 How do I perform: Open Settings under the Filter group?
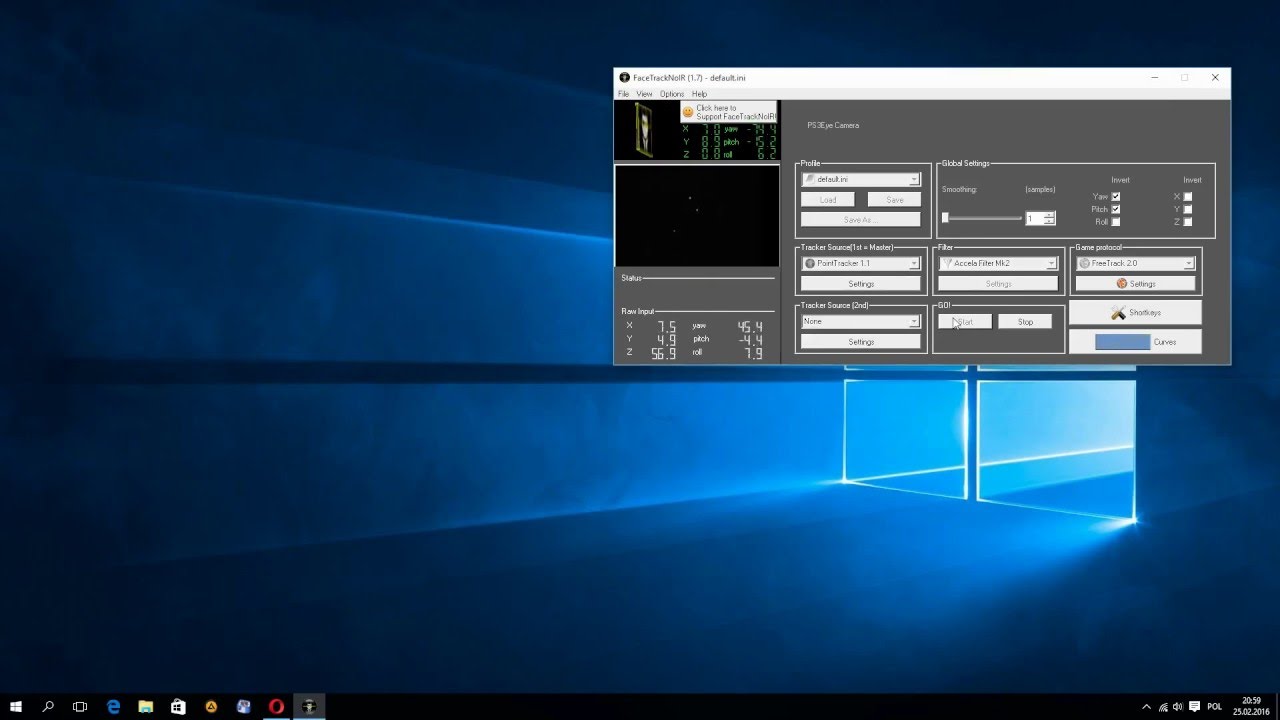(998, 284)
